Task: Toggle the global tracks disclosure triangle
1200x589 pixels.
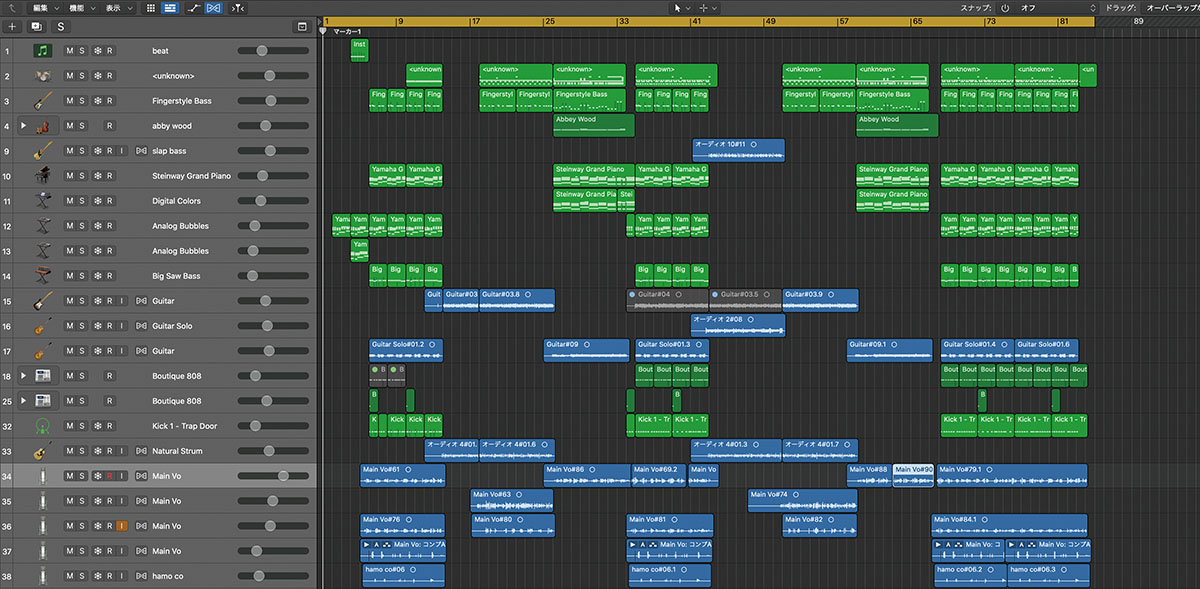Action: pos(322,21)
